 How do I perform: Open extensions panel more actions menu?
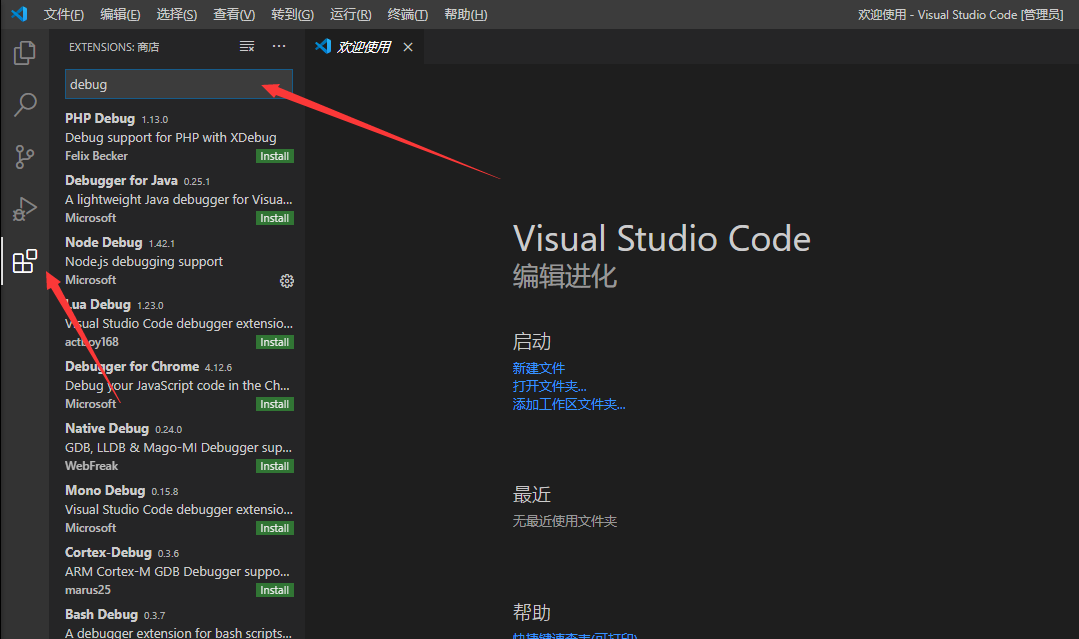coord(279,46)
